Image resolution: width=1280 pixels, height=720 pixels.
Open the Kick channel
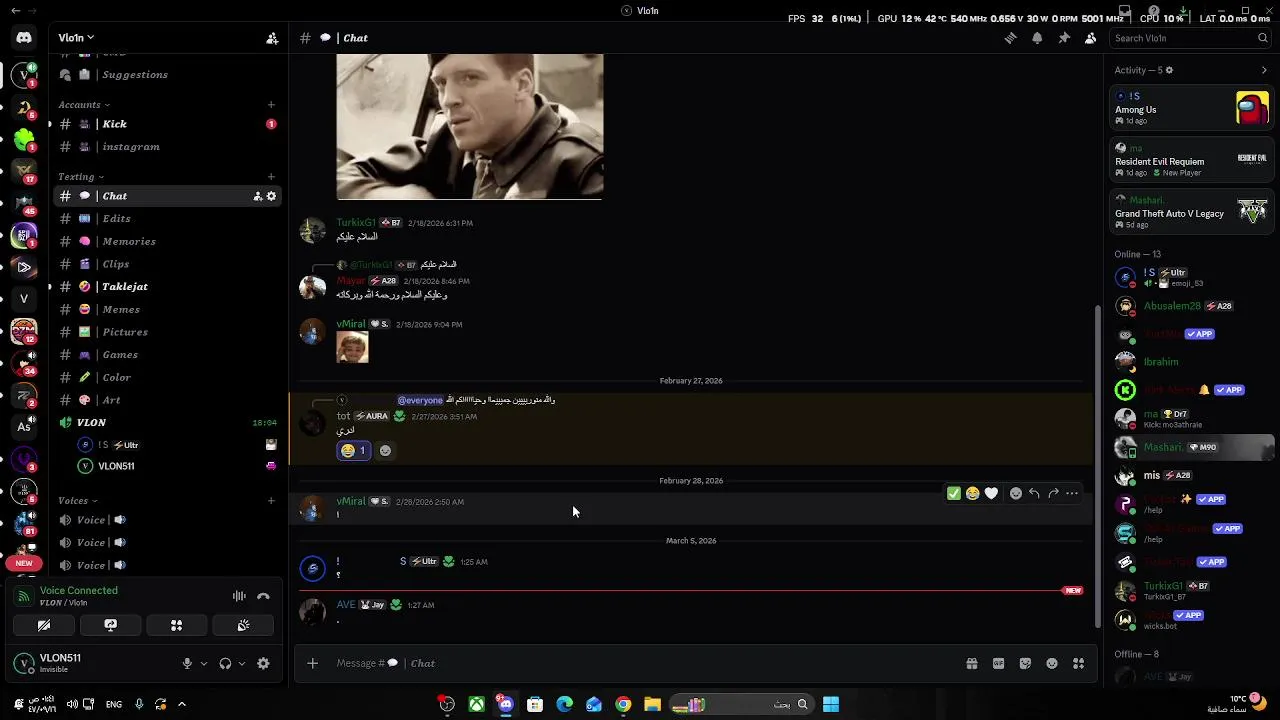pos(168,124)
